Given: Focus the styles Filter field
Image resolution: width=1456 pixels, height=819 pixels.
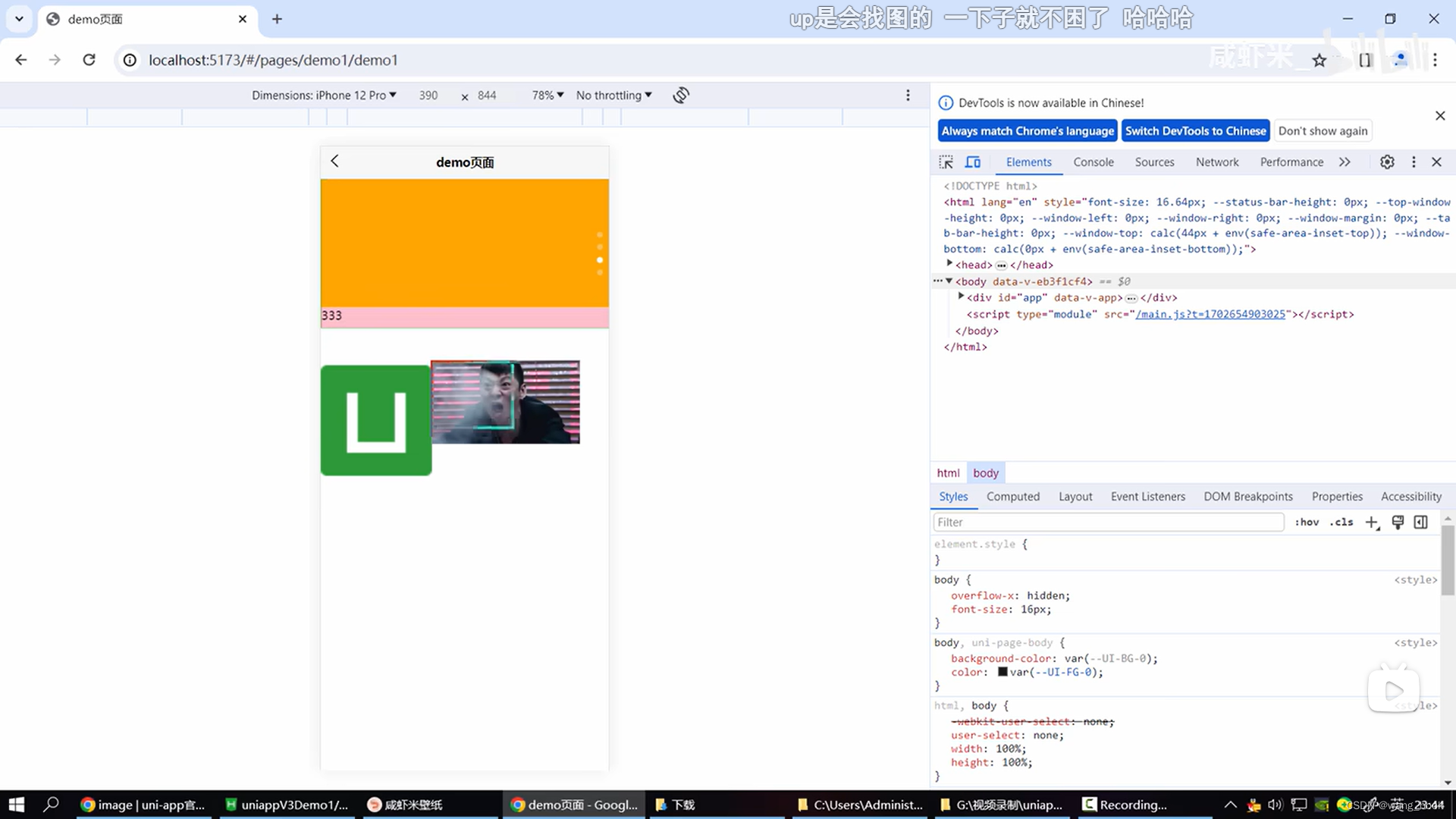Looking at the screenshot, I should 1109,522.
